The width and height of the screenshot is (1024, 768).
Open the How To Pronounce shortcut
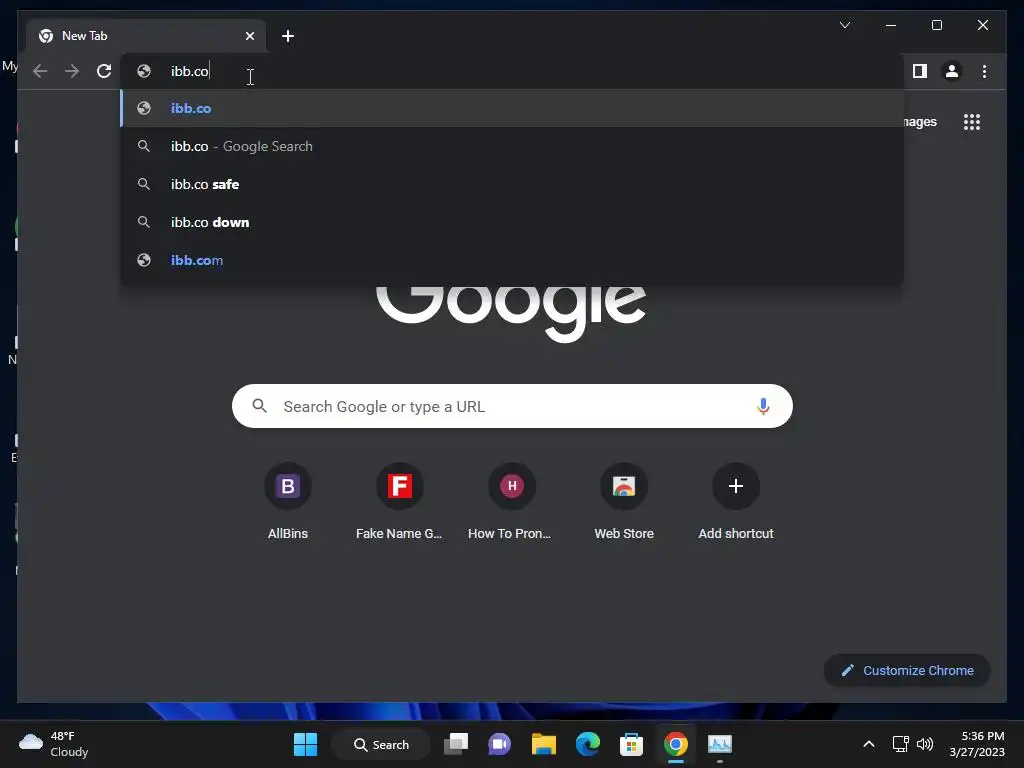511,502
